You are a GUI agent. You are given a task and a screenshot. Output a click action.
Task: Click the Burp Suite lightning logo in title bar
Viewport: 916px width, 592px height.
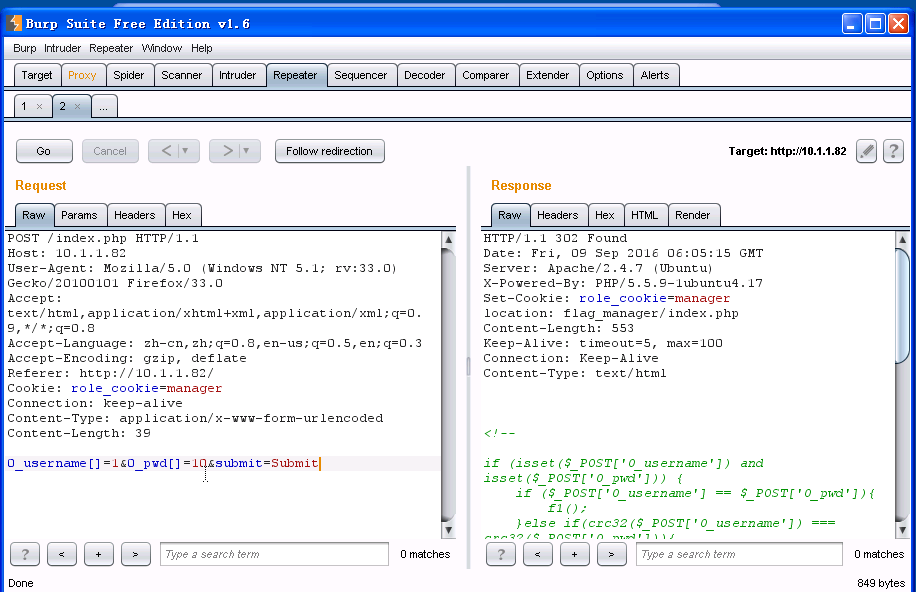tap(15, 23)
